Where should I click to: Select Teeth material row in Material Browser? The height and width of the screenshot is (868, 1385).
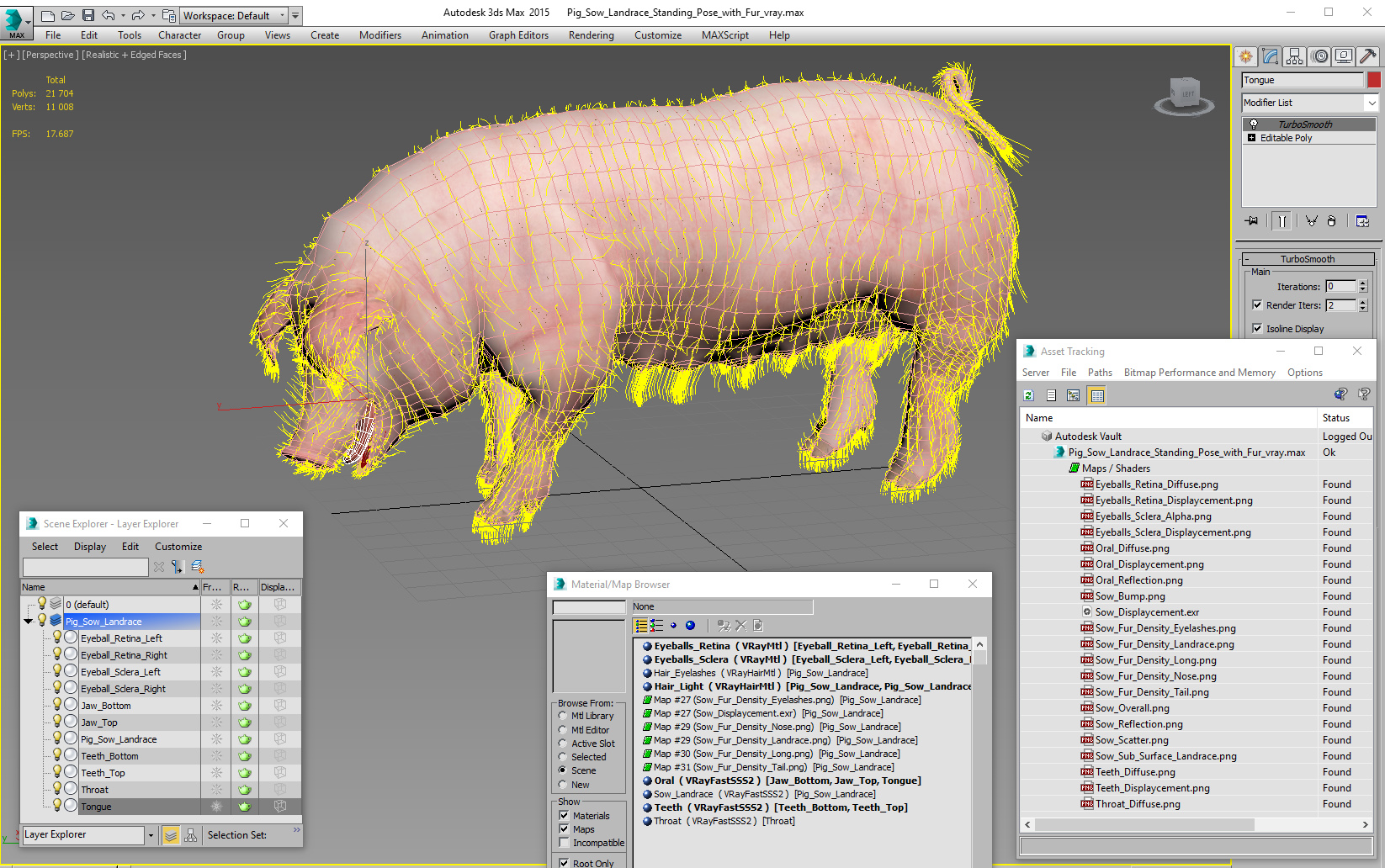click(780, 807)
